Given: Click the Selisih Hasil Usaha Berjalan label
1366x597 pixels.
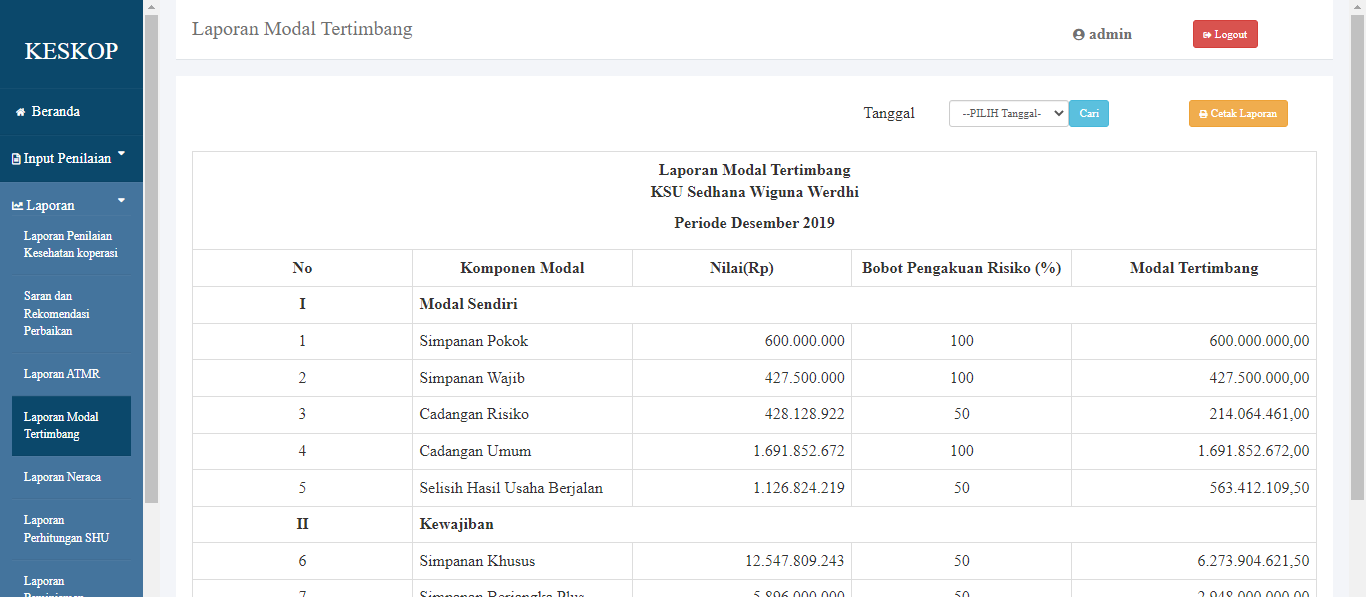Looking at the screenshot, I should (511, 488).
